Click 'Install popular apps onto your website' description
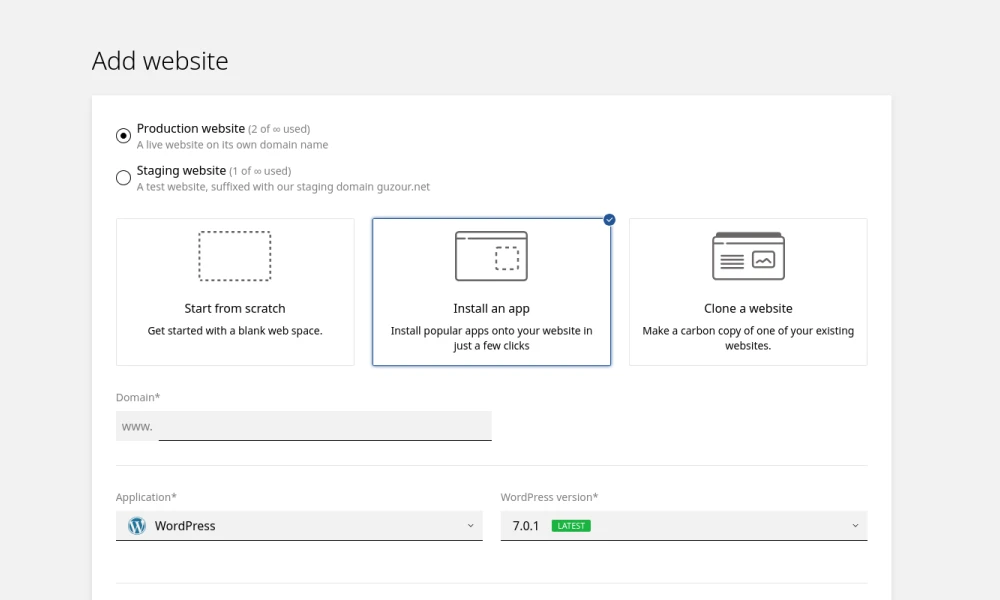The height and width of the screenshot is (600, 1000). (491, 338)
